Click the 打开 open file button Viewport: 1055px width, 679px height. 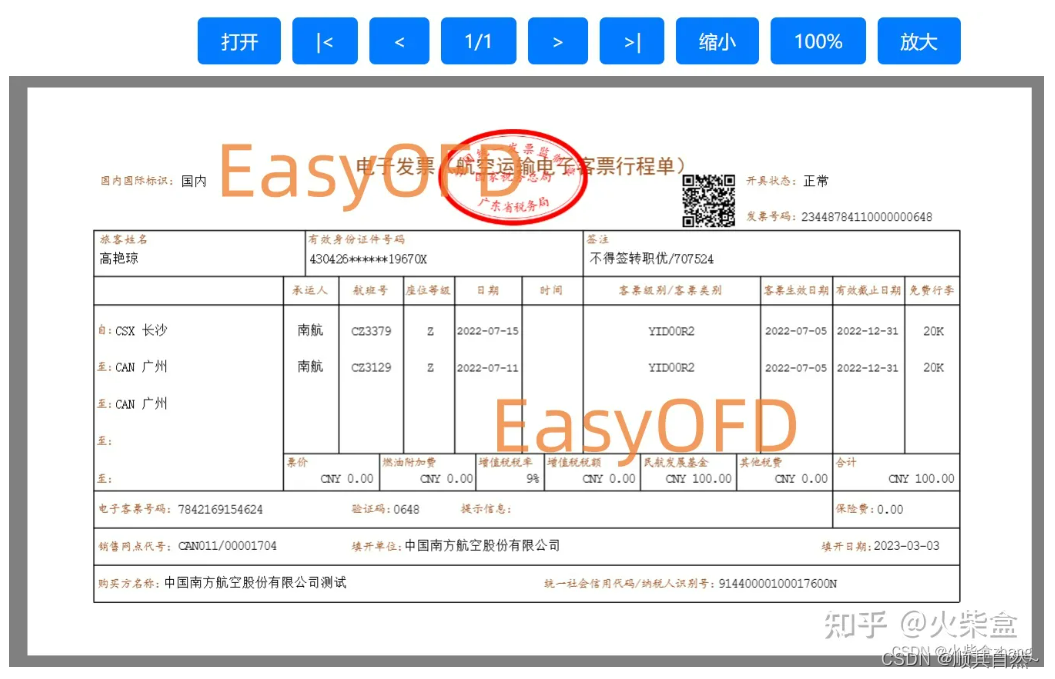[x=239, y=41]
